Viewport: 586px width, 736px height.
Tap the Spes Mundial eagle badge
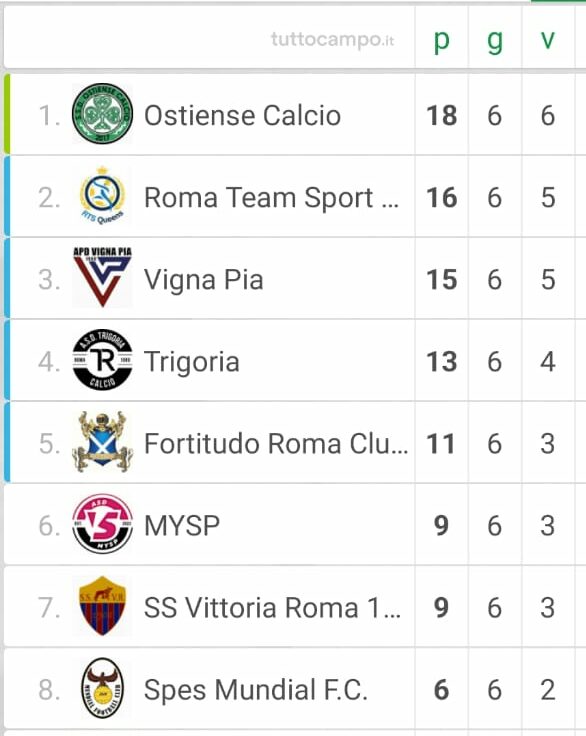tap(102, 688)
